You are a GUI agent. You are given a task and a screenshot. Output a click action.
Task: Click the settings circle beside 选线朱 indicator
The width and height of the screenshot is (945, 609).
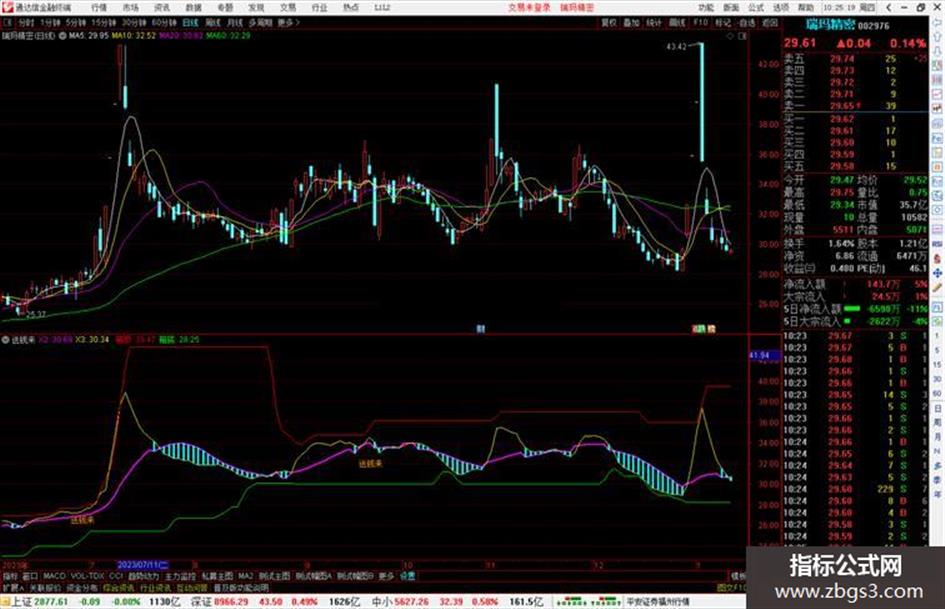pyautogui.click(x=6, y=339)
